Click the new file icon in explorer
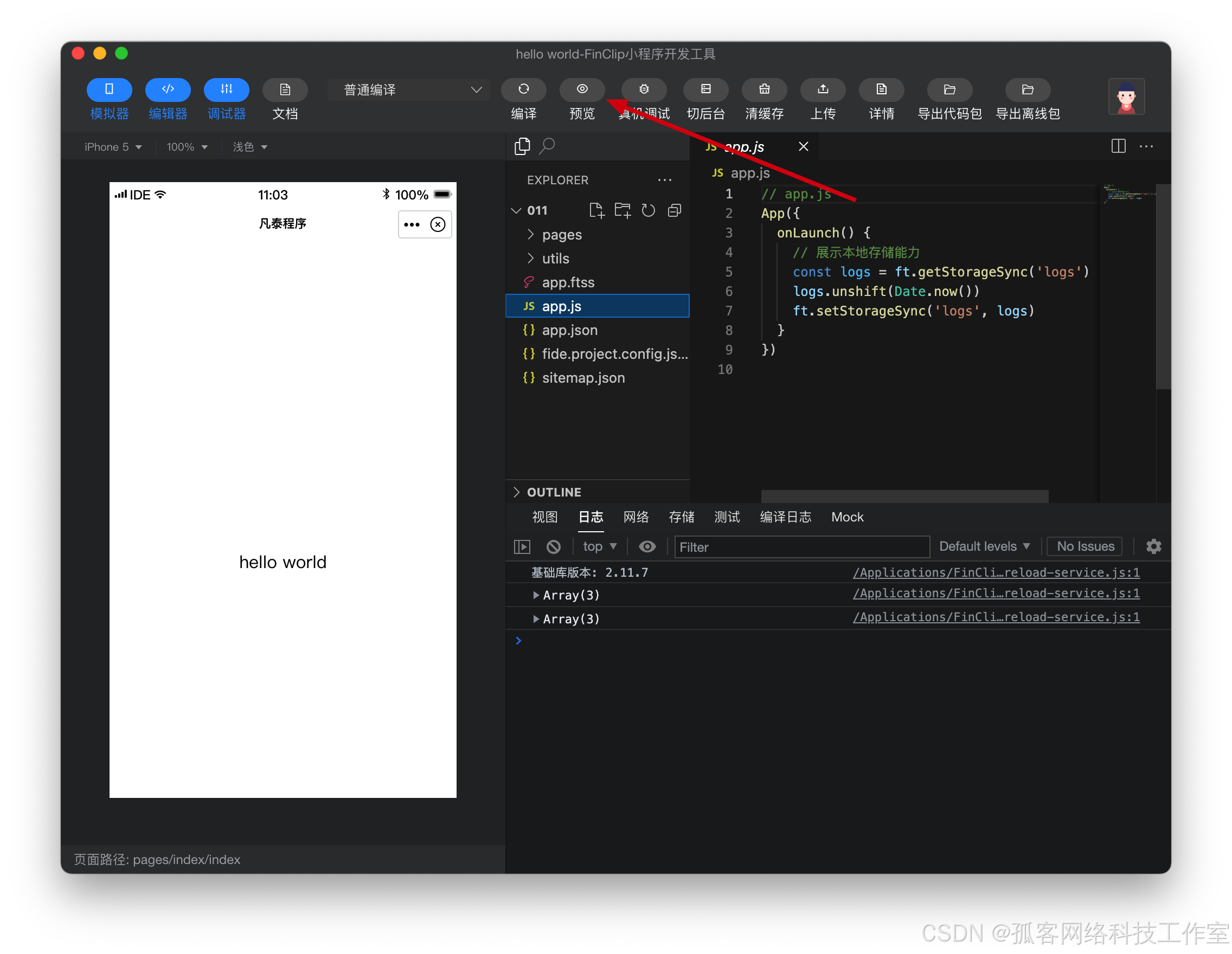The width and height of the screenshot is (1232, 954). pos(596,210)
